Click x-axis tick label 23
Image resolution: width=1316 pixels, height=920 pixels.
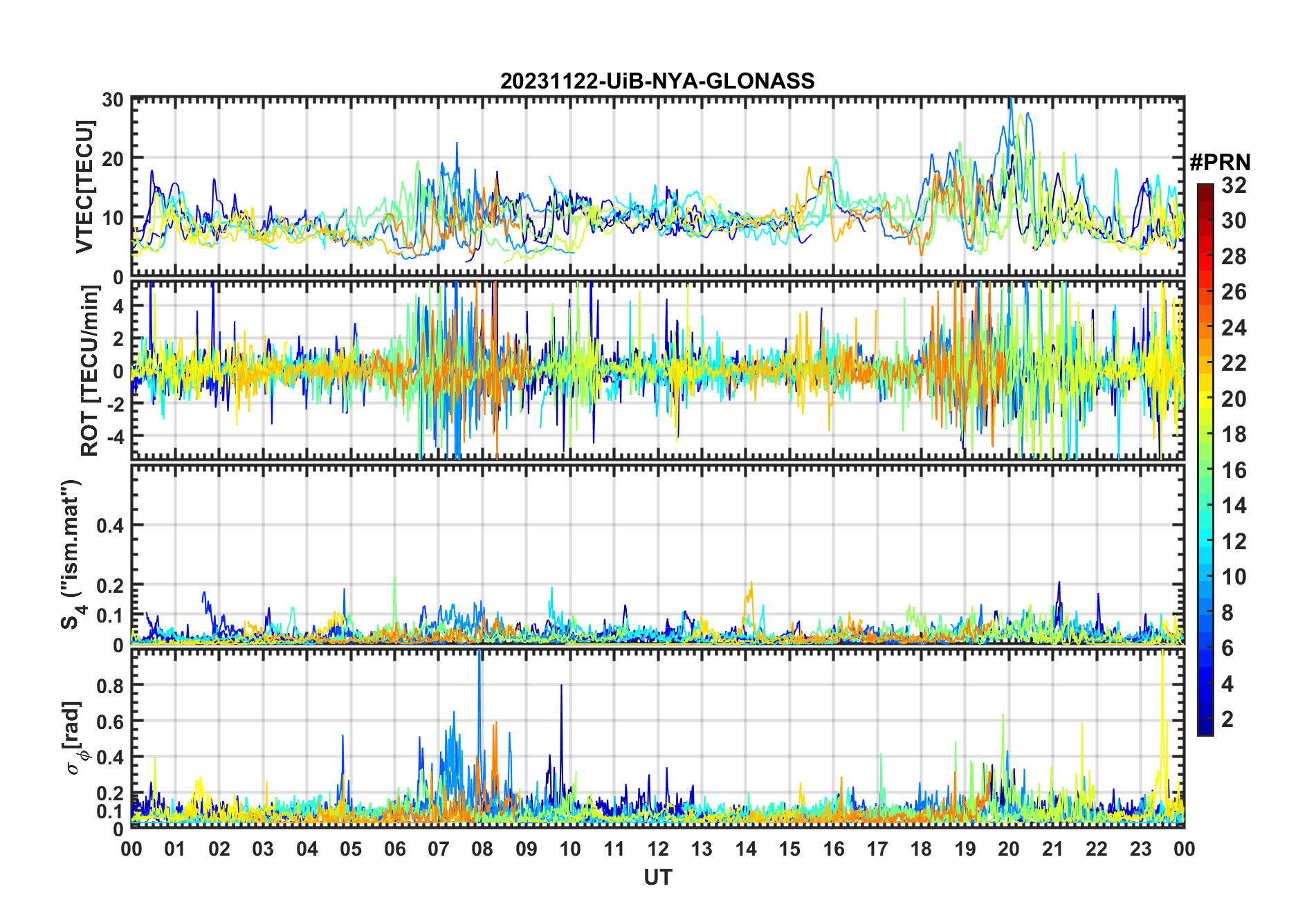1140,849
